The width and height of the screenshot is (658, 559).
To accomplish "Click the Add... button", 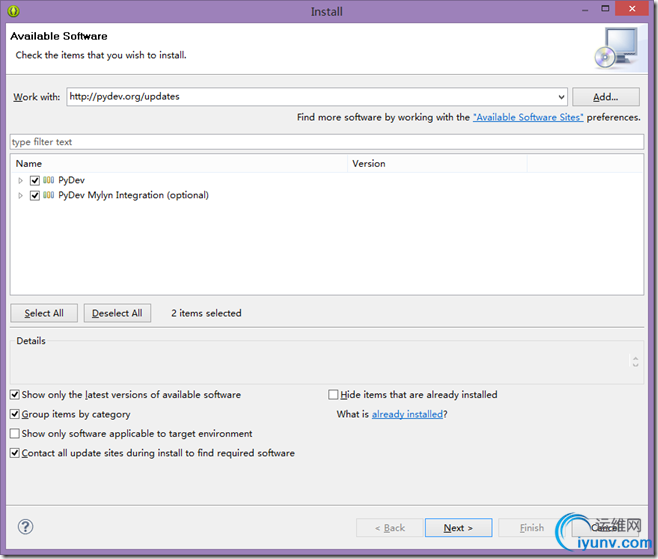I will pyautogui.click(x=606, y=97).
